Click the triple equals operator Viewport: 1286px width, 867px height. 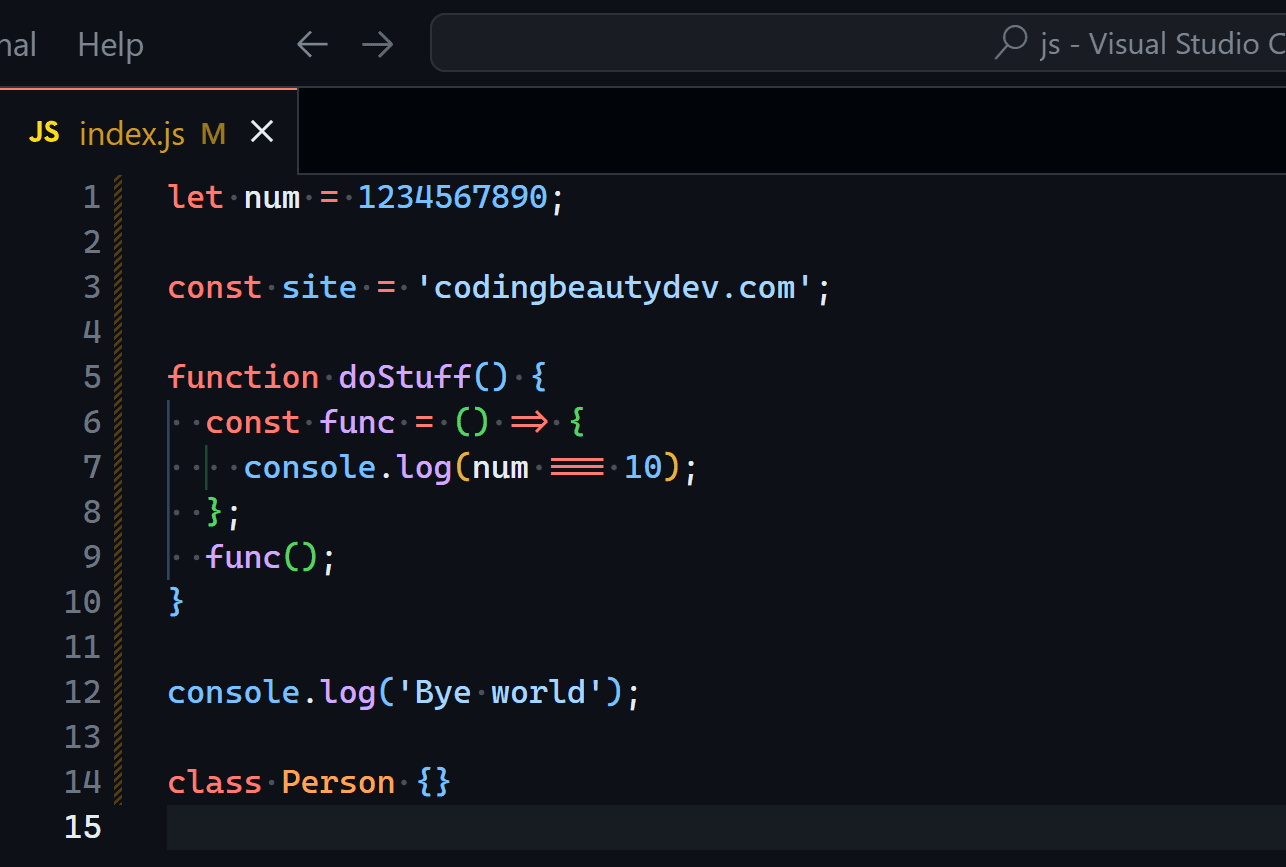coord(577,467)
